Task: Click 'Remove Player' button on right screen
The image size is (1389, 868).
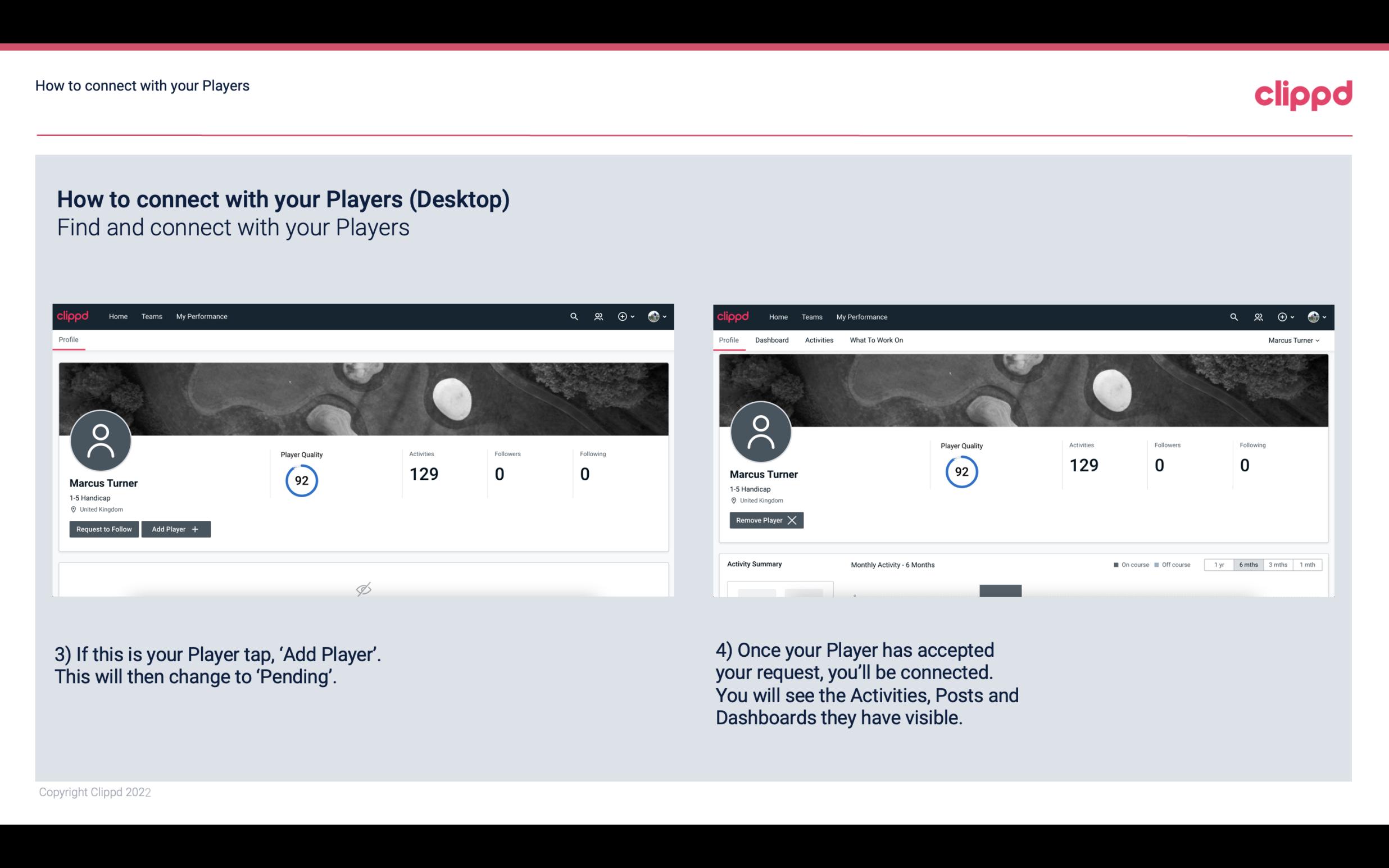Action: click(x=766, y=520)
